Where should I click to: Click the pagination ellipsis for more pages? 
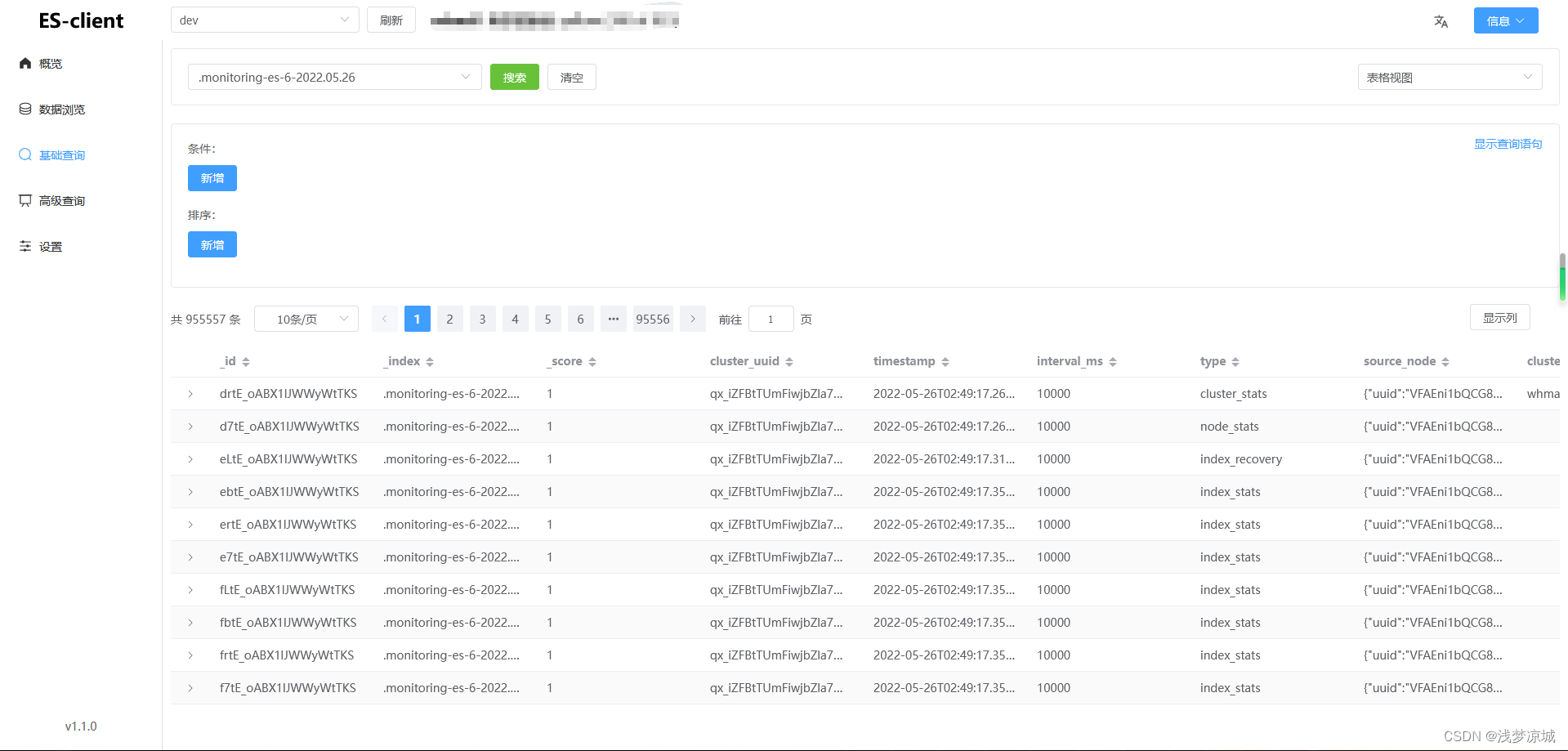pos(613,319)
